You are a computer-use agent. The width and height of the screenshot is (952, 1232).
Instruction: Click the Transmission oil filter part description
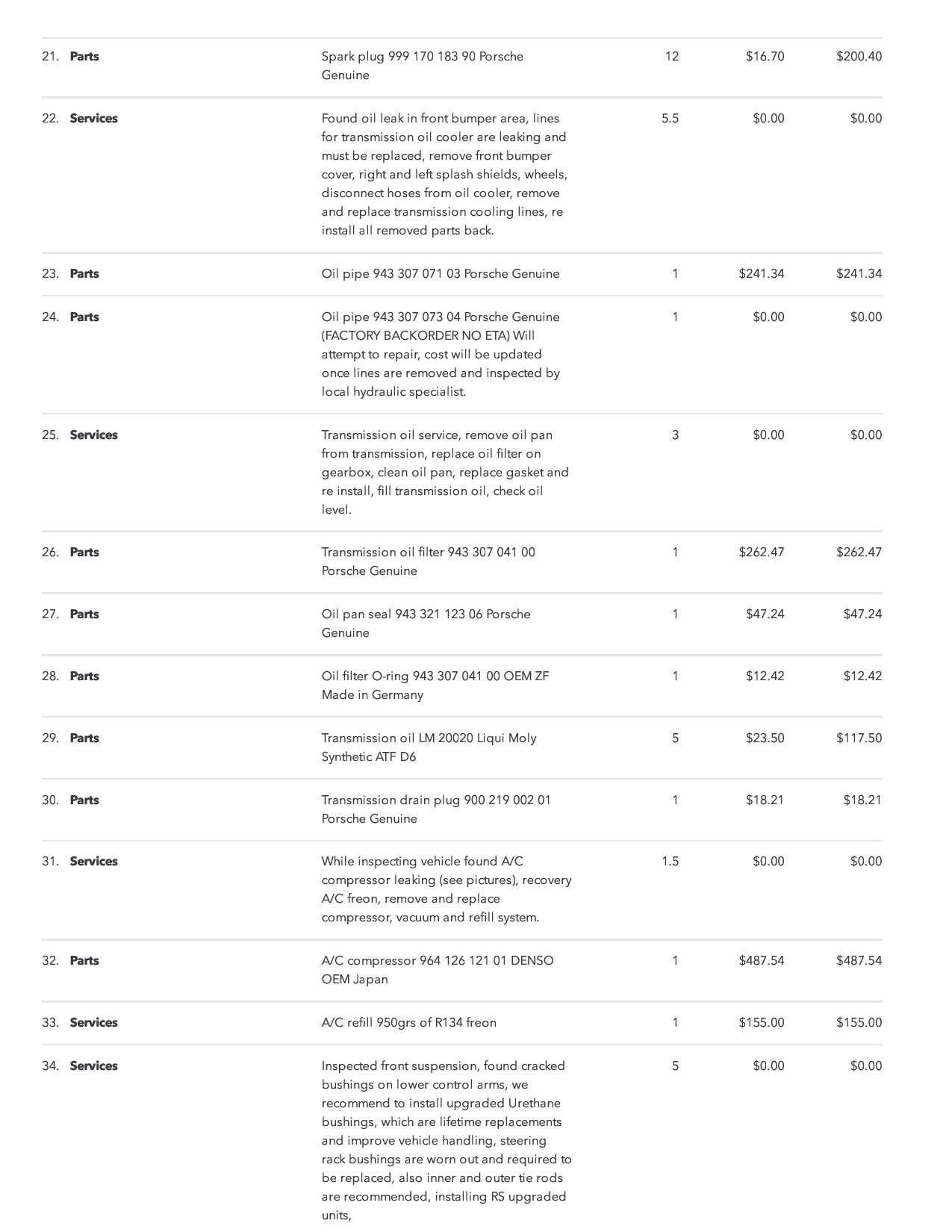point(428,561)
